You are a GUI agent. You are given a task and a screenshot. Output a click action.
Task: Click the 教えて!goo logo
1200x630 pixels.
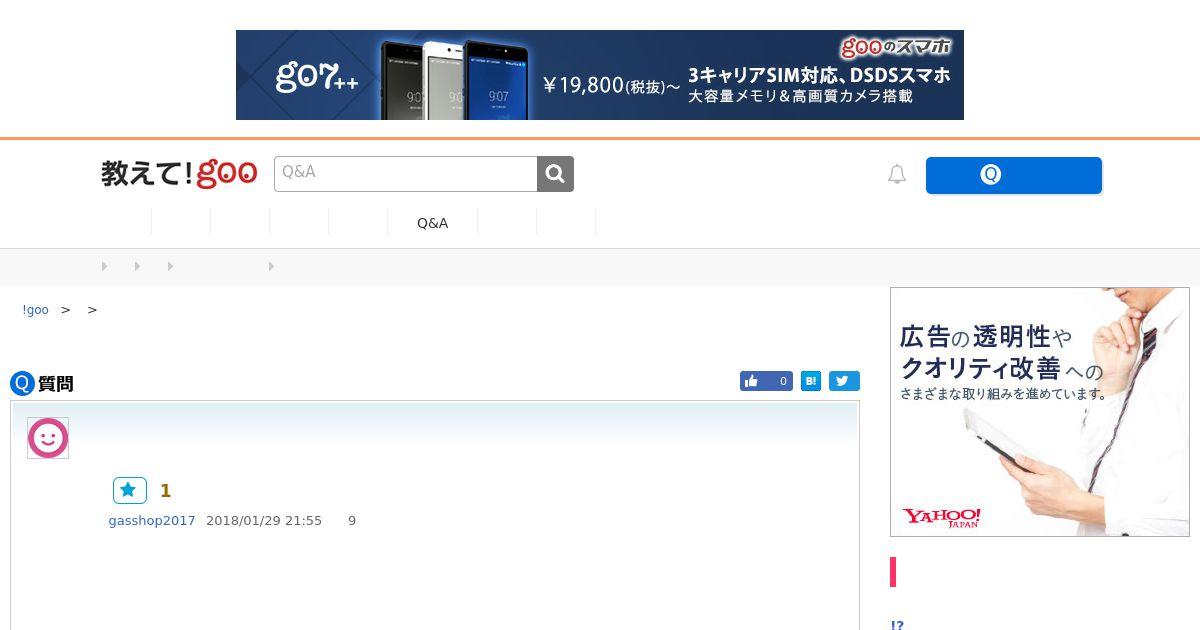(179, 174)
